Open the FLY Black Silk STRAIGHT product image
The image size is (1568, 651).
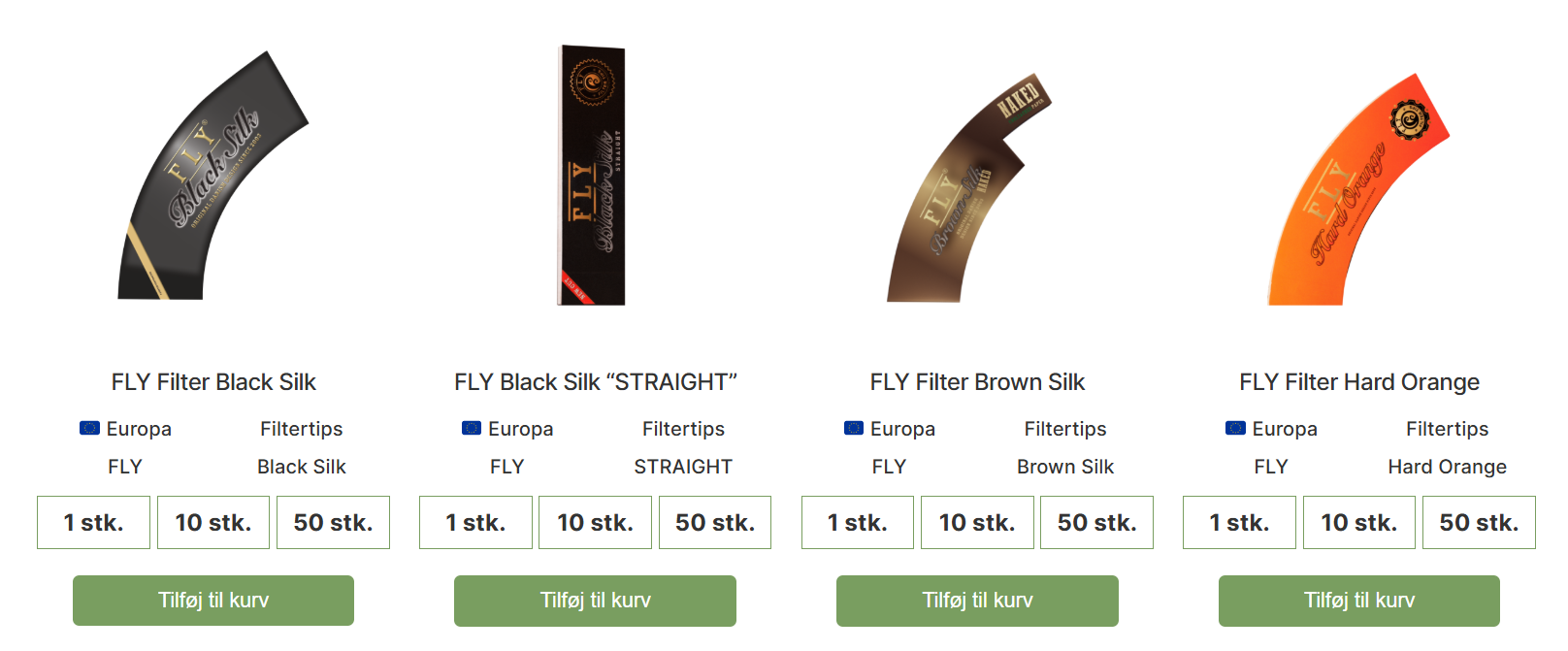coord(592,177)
